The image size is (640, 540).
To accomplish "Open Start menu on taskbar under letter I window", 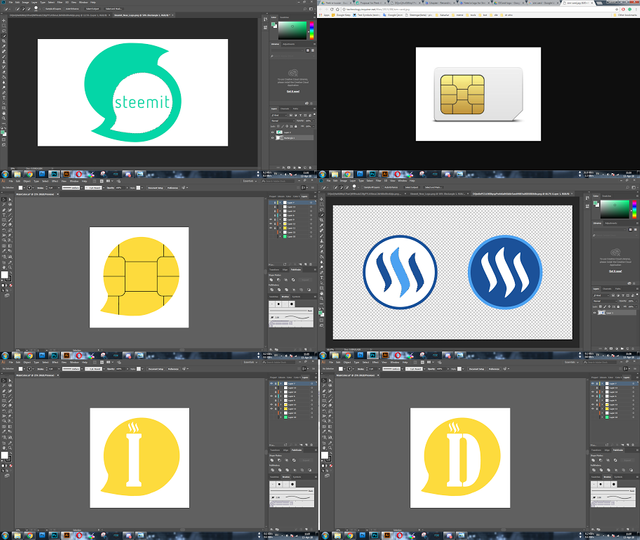I will [x=5, y=535].
